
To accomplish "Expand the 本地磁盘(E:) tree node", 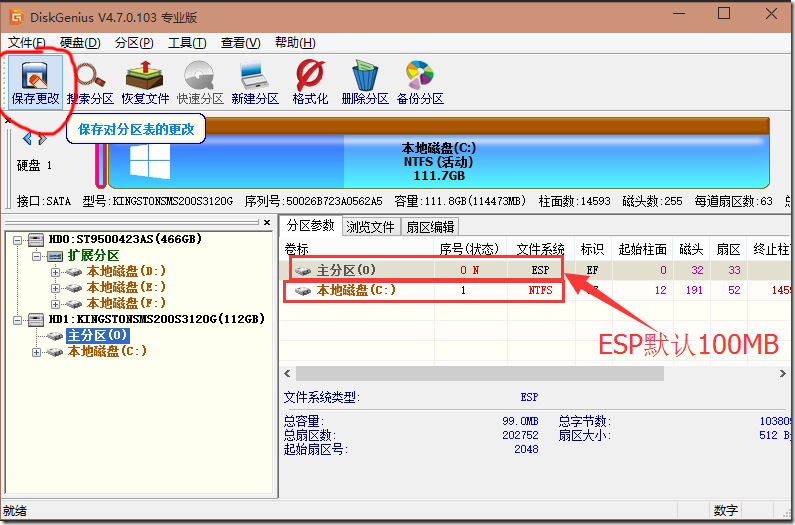I will (x=55, y=288).
